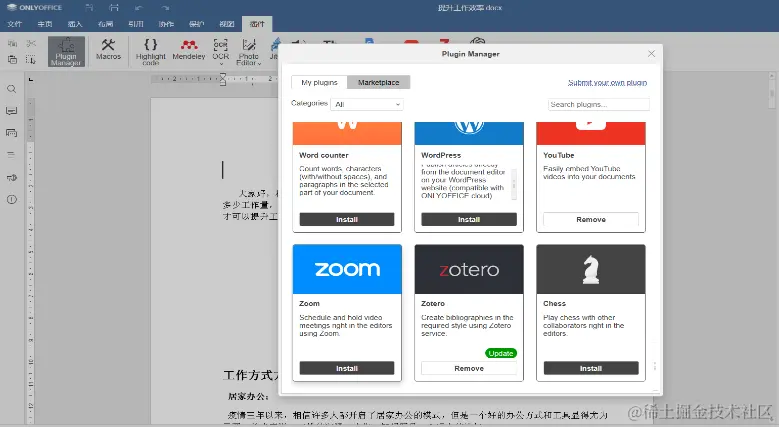This screenshot has height=427, width=779.
Task: Open the Search panel in the left sidebar
Action: tap(11, 89)
